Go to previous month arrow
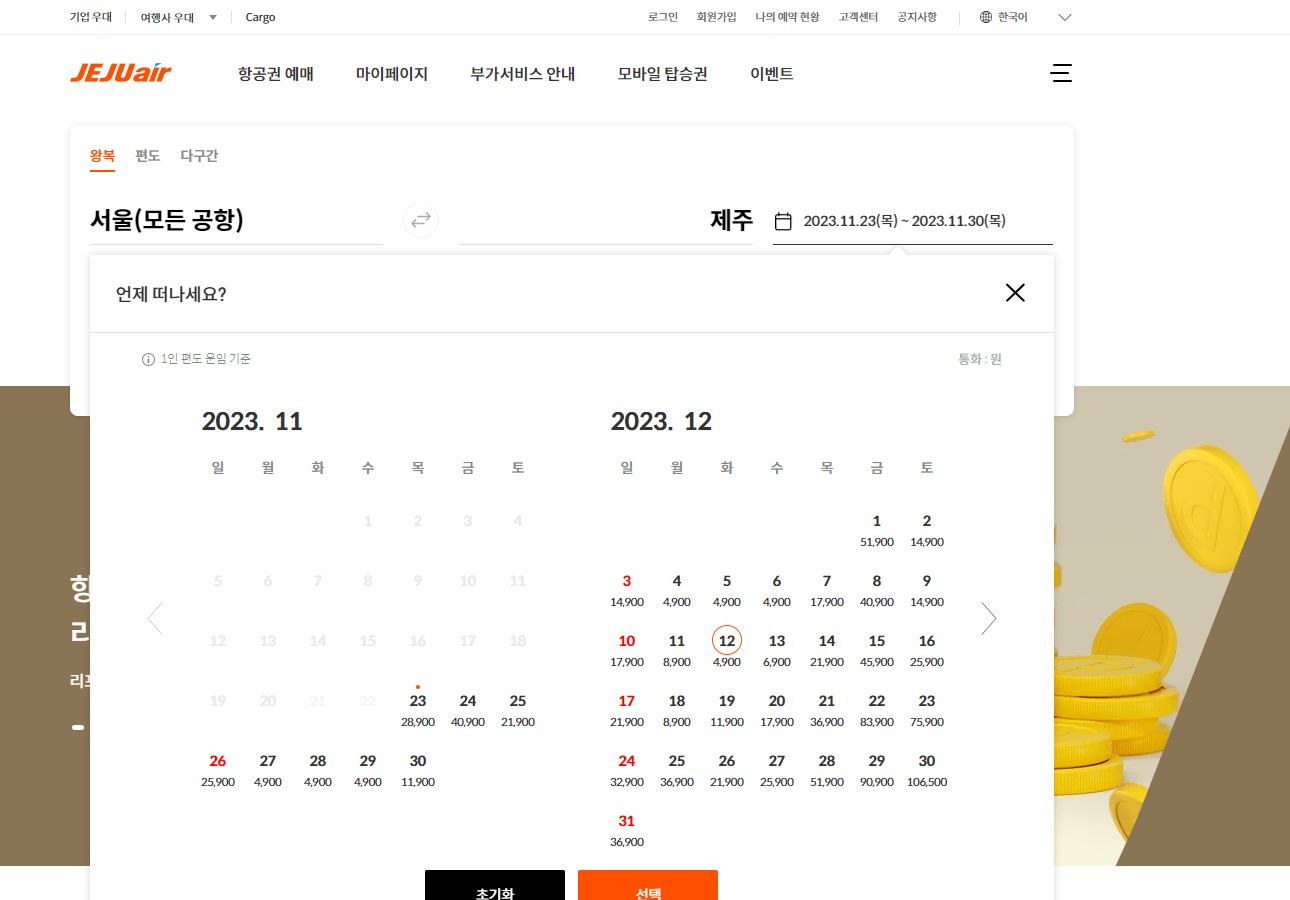The image size is (1290, 900). point(155,618)
